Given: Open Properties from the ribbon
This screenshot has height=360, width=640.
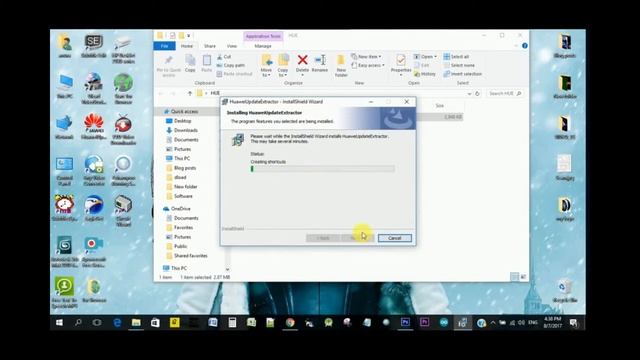Looking at the screenshot, I should tap(401, 65).
